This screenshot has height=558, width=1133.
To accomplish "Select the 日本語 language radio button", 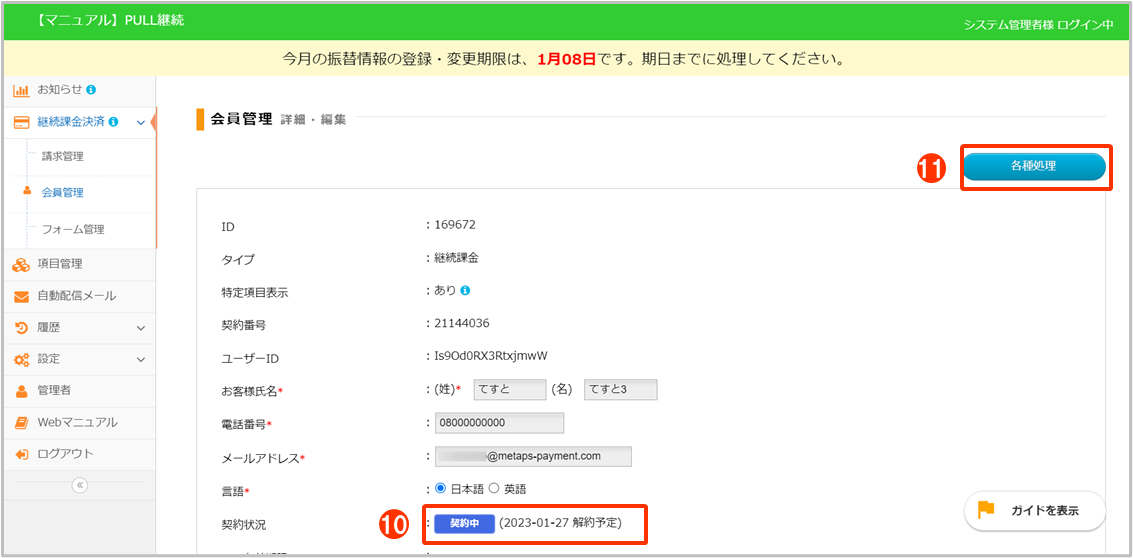I will (x=439, y=489).
